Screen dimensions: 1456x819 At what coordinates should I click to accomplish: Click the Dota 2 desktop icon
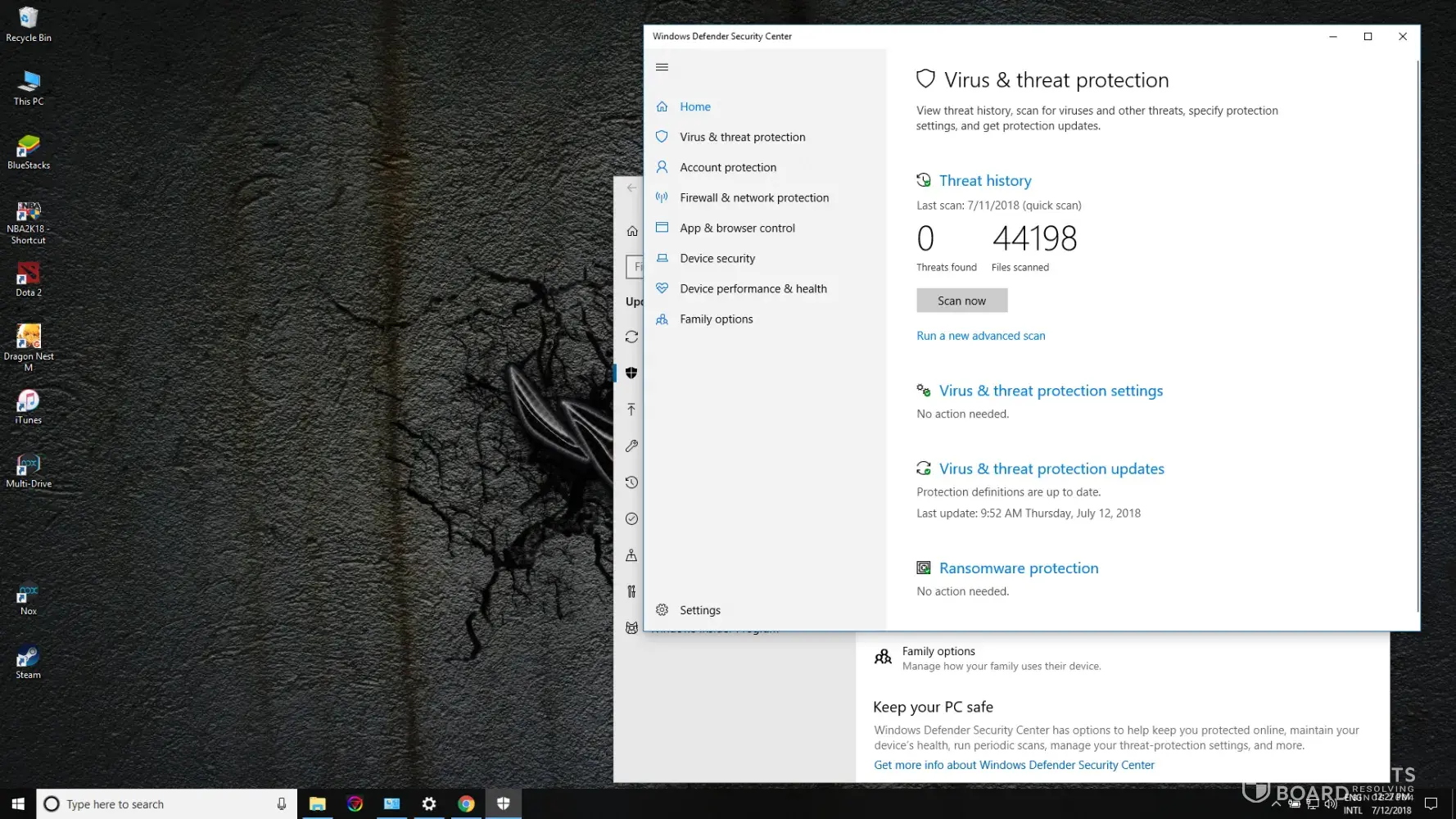(28, 278)
